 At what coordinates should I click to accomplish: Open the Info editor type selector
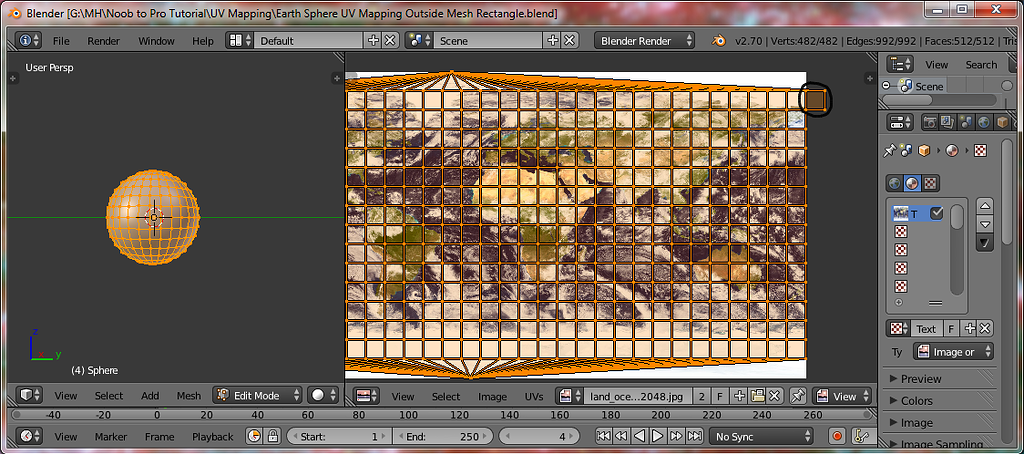[27, 41]
